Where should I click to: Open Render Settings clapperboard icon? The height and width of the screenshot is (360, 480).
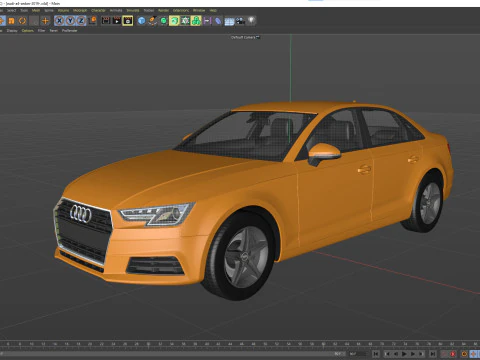click(128, 21)
